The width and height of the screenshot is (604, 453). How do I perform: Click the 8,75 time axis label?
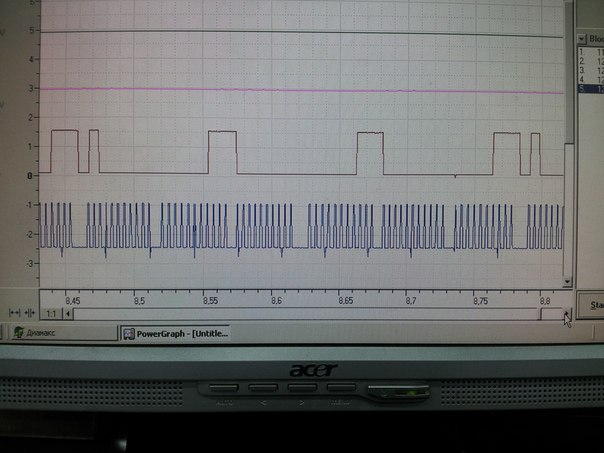(x=480, y=300)
